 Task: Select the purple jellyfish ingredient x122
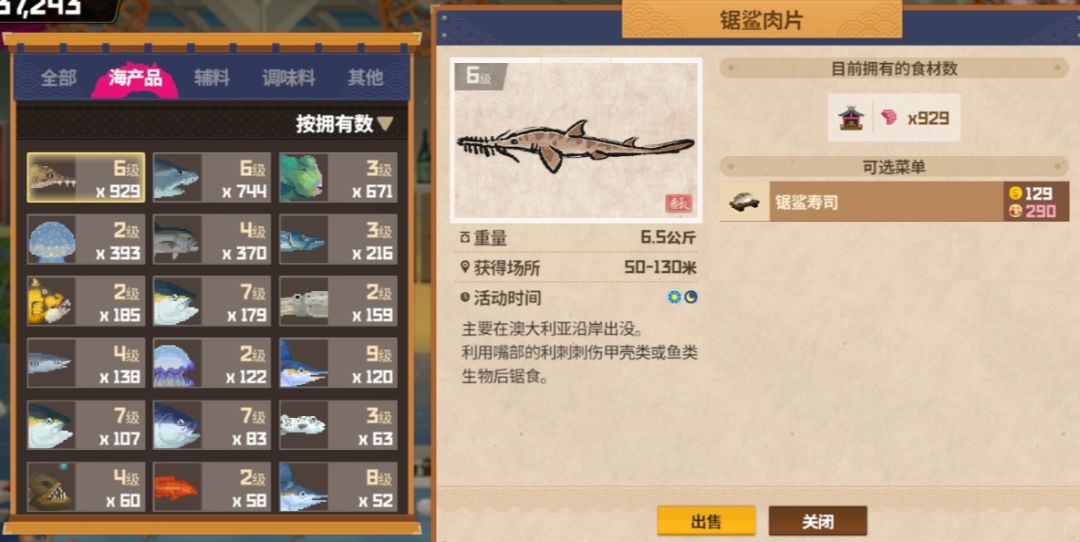(x=211, y=362)
